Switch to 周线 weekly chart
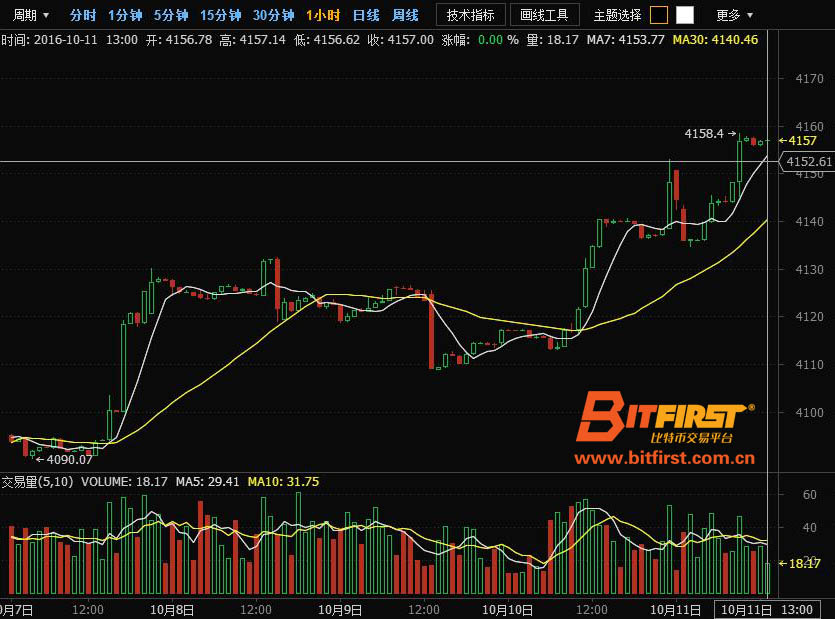Image resolution: width=835 pixels, height=619 pixels. (x=405, y=15)
